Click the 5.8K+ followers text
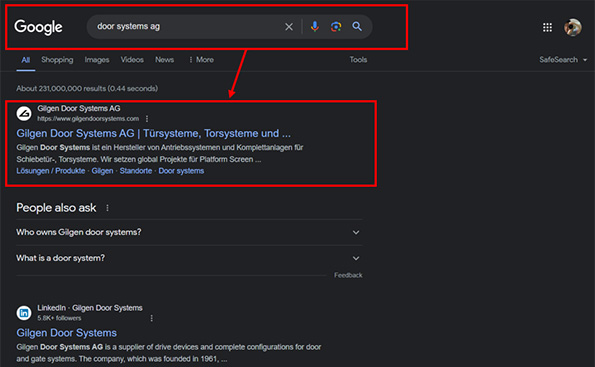Screen dimensions: 595x367 59,318
